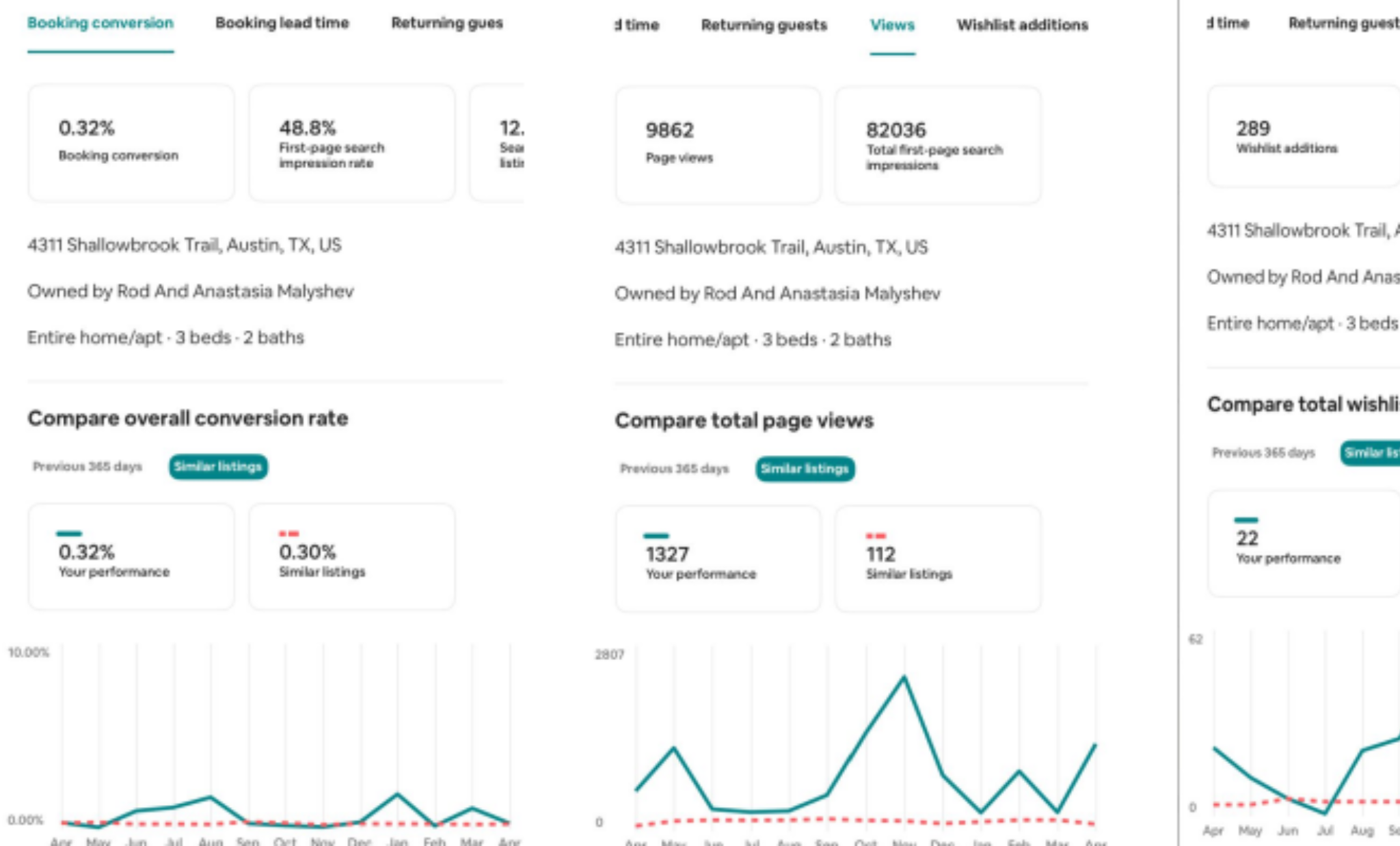
Task: Select the Views tab in middle panel
Action: [892, 25]
